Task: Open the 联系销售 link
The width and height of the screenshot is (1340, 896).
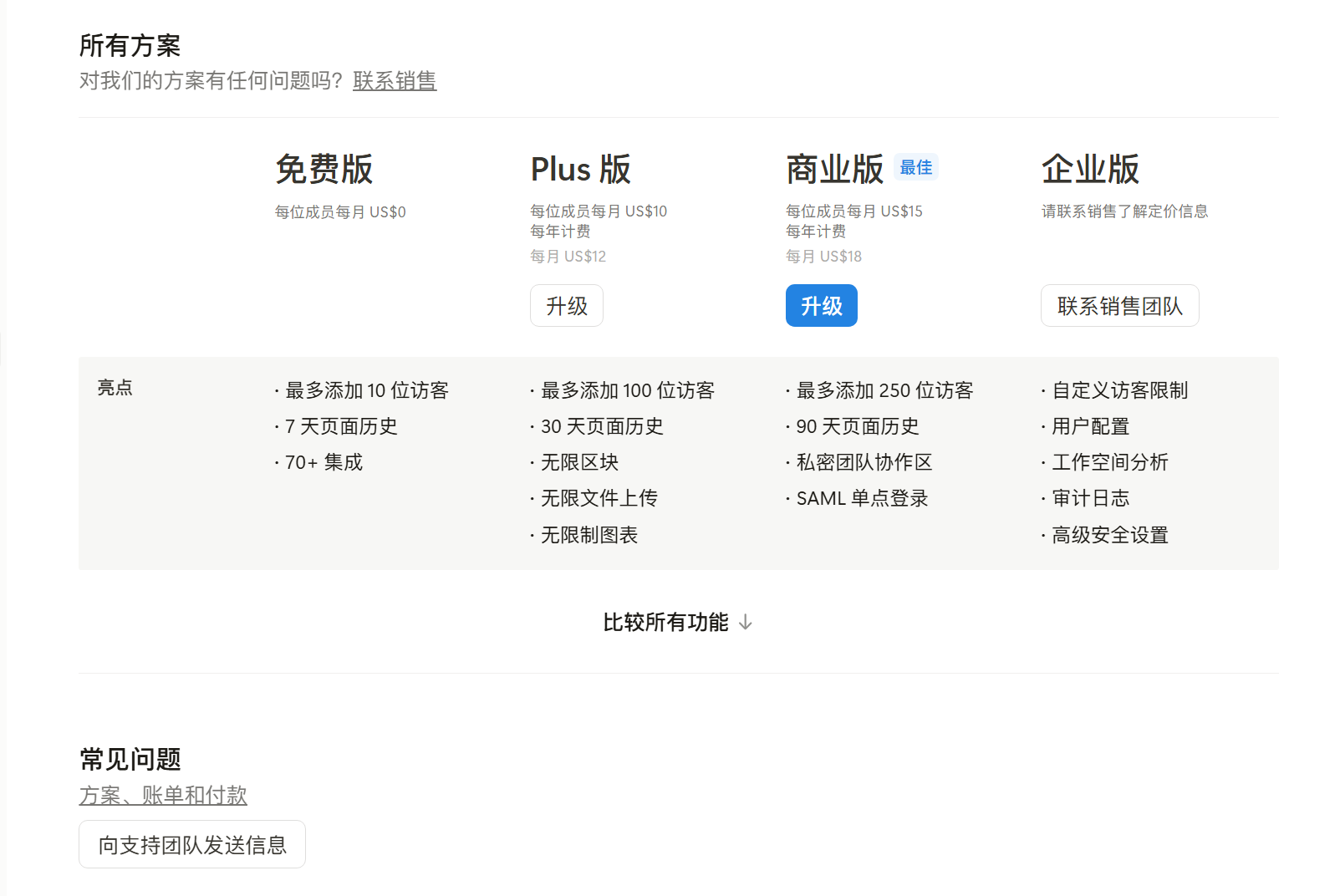Action: tap(395, 81)
